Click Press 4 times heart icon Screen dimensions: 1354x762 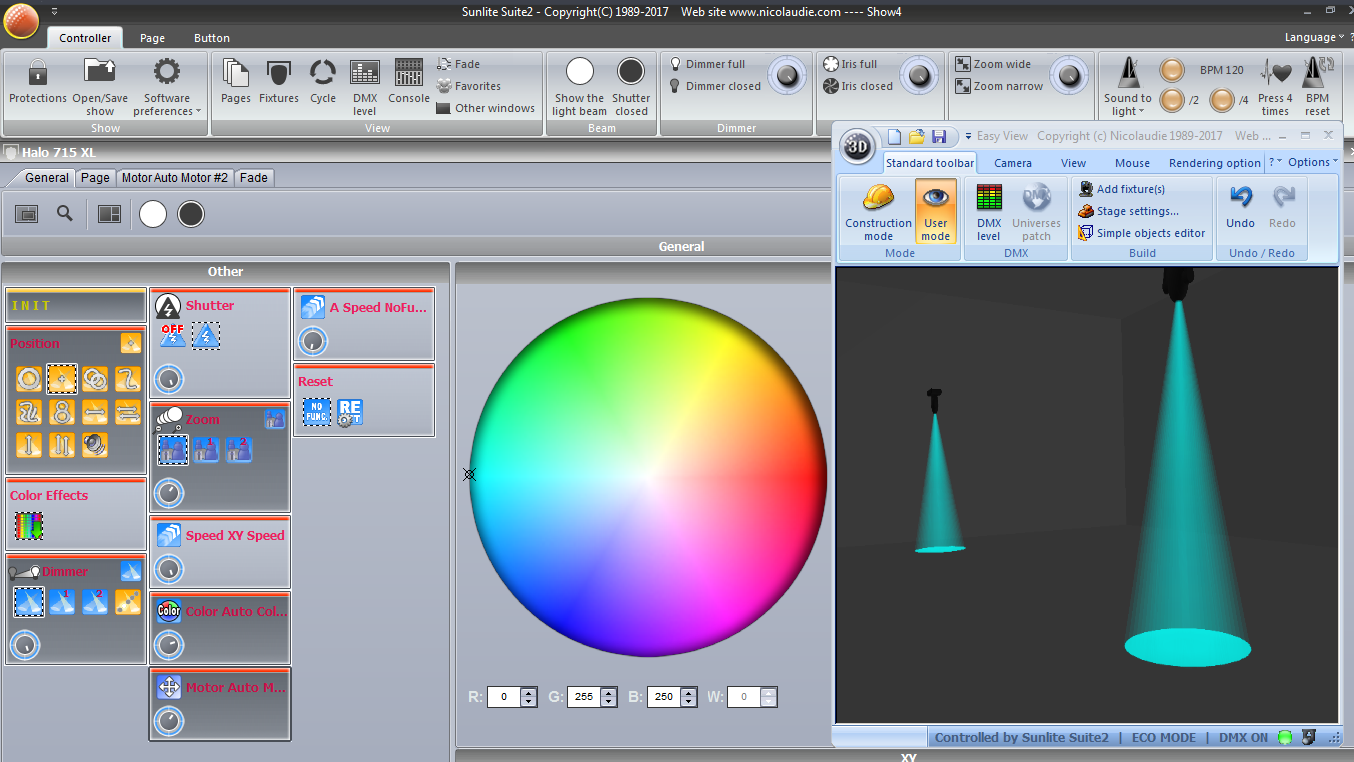pyautogui.click(x=1275, y=74)
